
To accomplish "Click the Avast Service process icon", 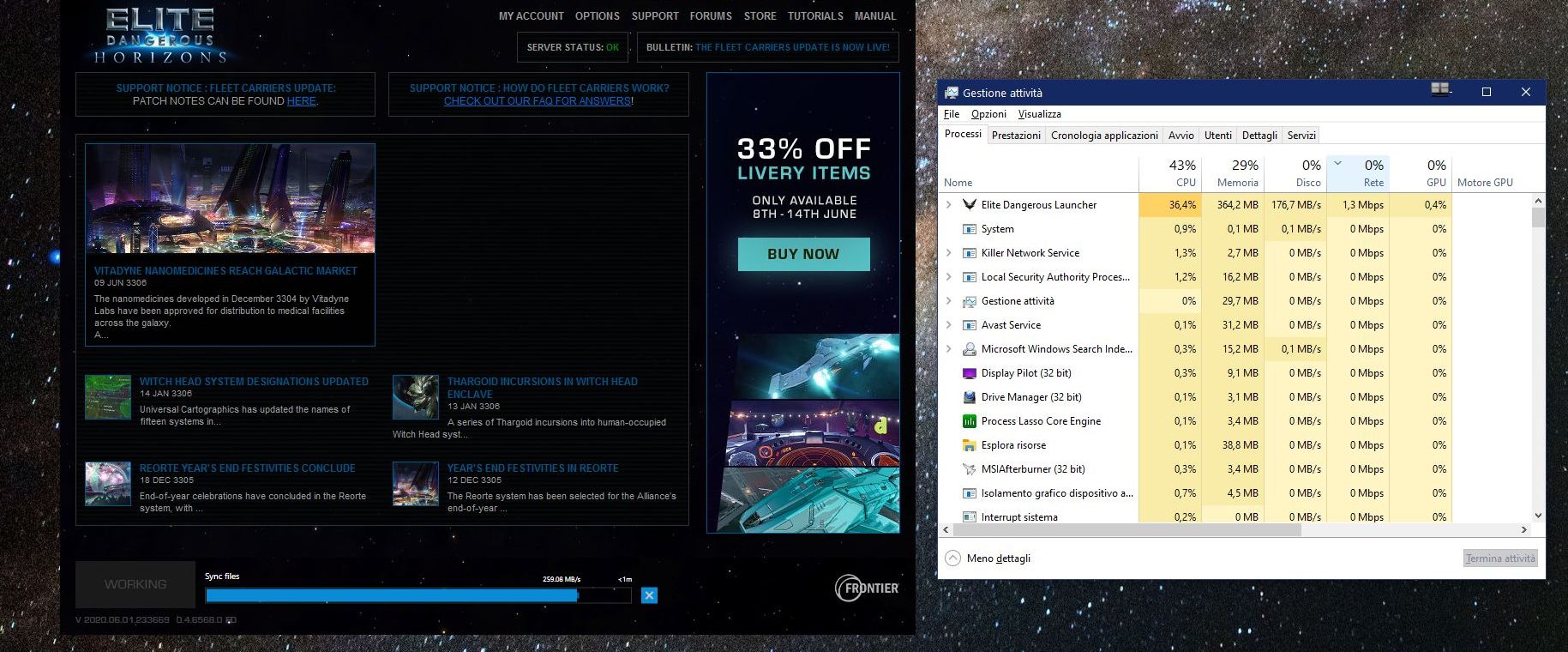I will pos(970,325).
